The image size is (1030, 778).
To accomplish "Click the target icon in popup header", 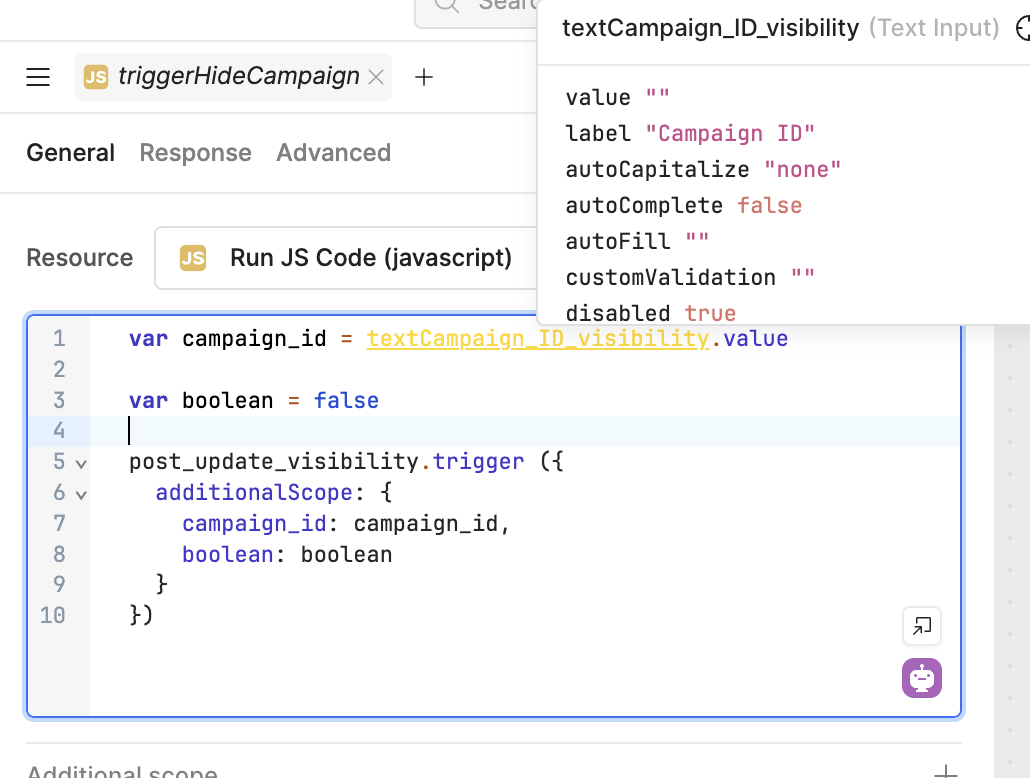I will [x=1023, y=29].
